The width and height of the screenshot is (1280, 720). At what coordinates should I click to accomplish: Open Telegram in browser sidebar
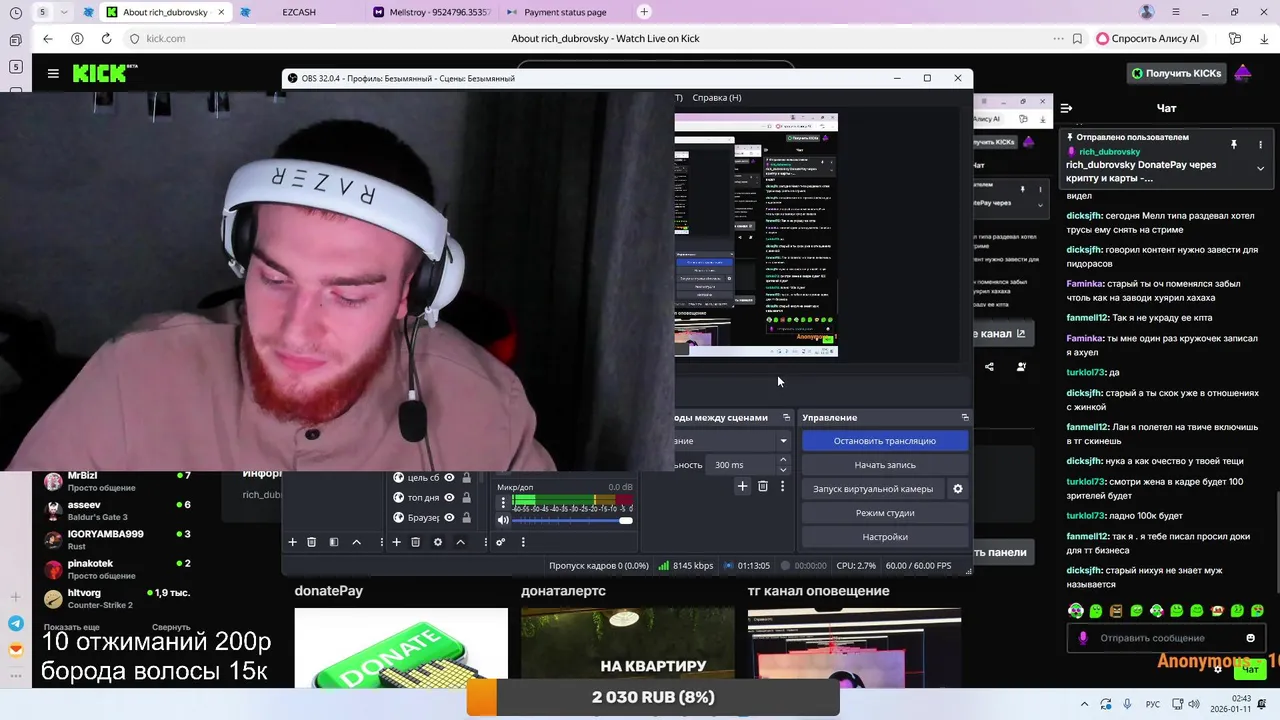pyautogui.click(x=15, y=623)
